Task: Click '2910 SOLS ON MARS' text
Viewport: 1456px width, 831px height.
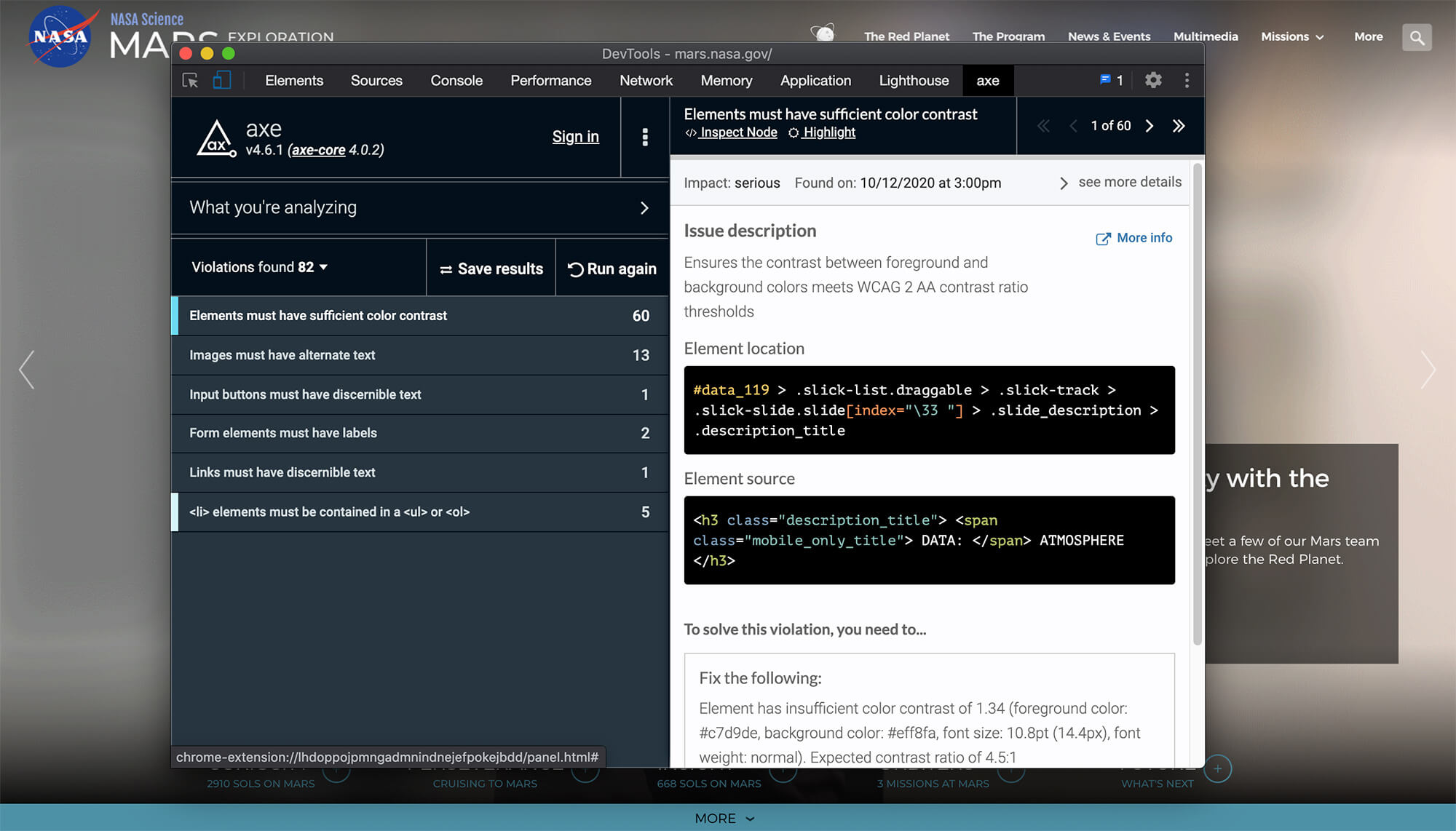Action: [261, 784]
